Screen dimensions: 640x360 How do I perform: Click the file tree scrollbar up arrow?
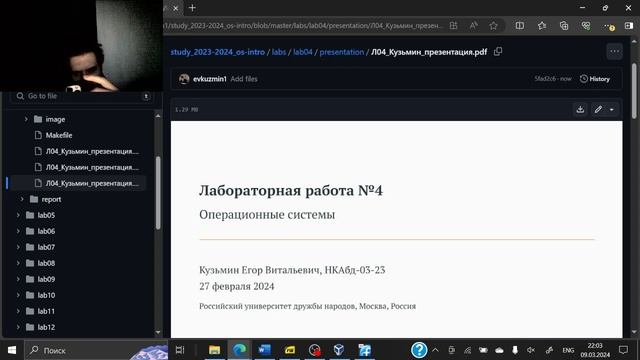point(158,116)
